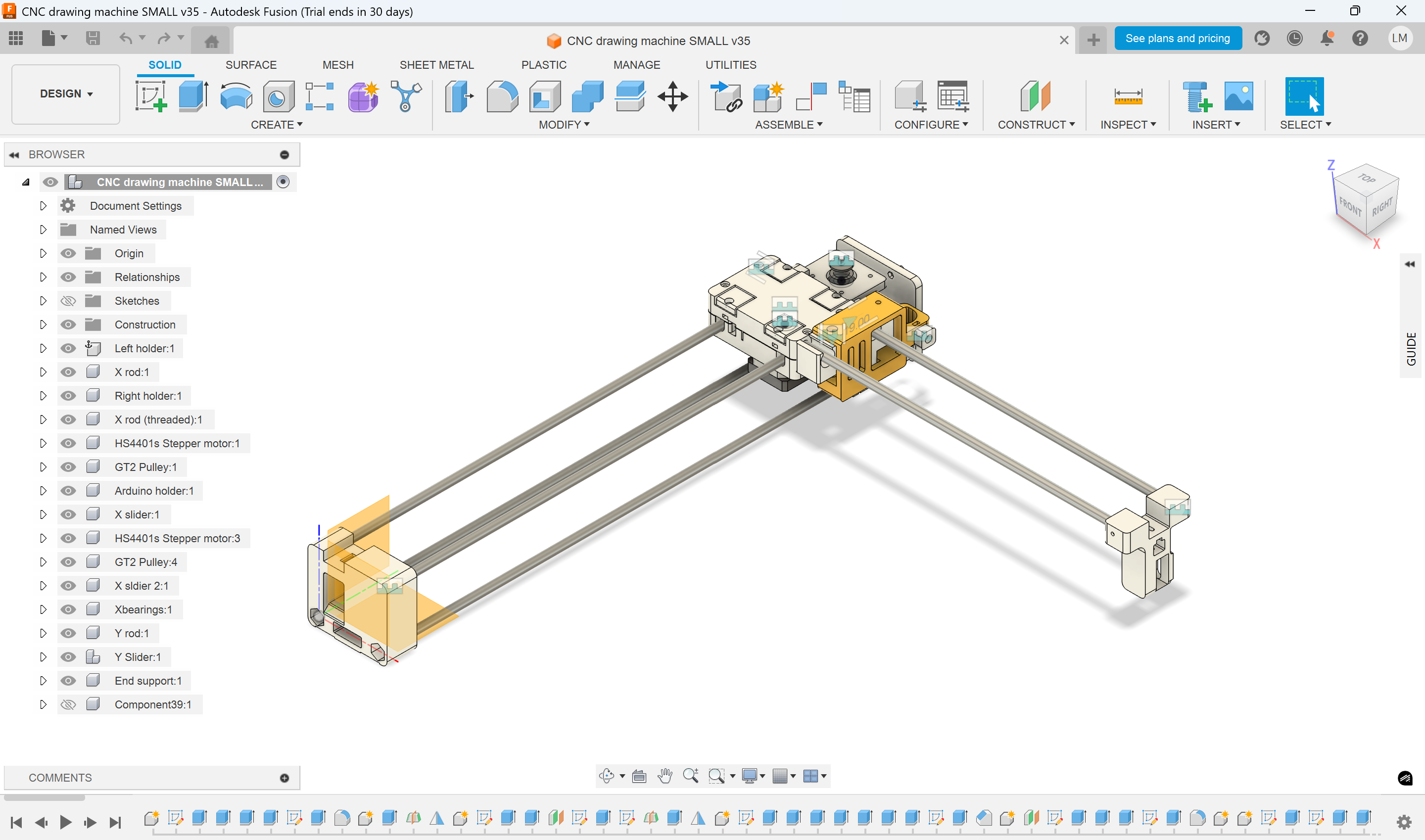Click the Fillet tool icon
1425x840 pixels.
click(x=502, y=96)
